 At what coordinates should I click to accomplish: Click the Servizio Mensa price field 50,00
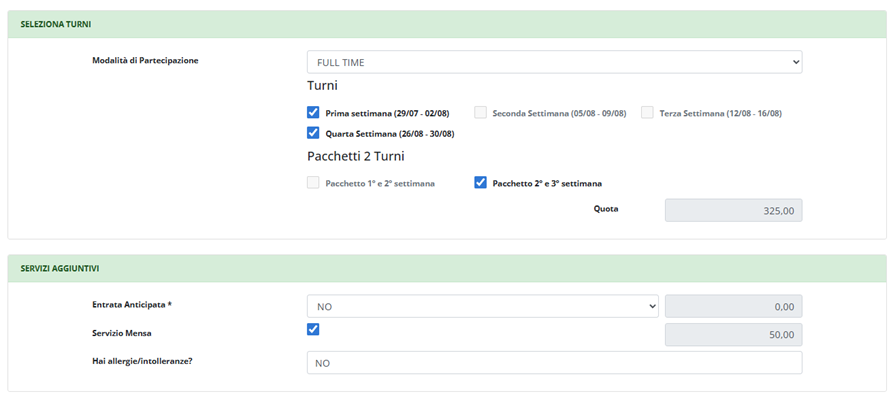pyautogui.click(x=733, y=335)
